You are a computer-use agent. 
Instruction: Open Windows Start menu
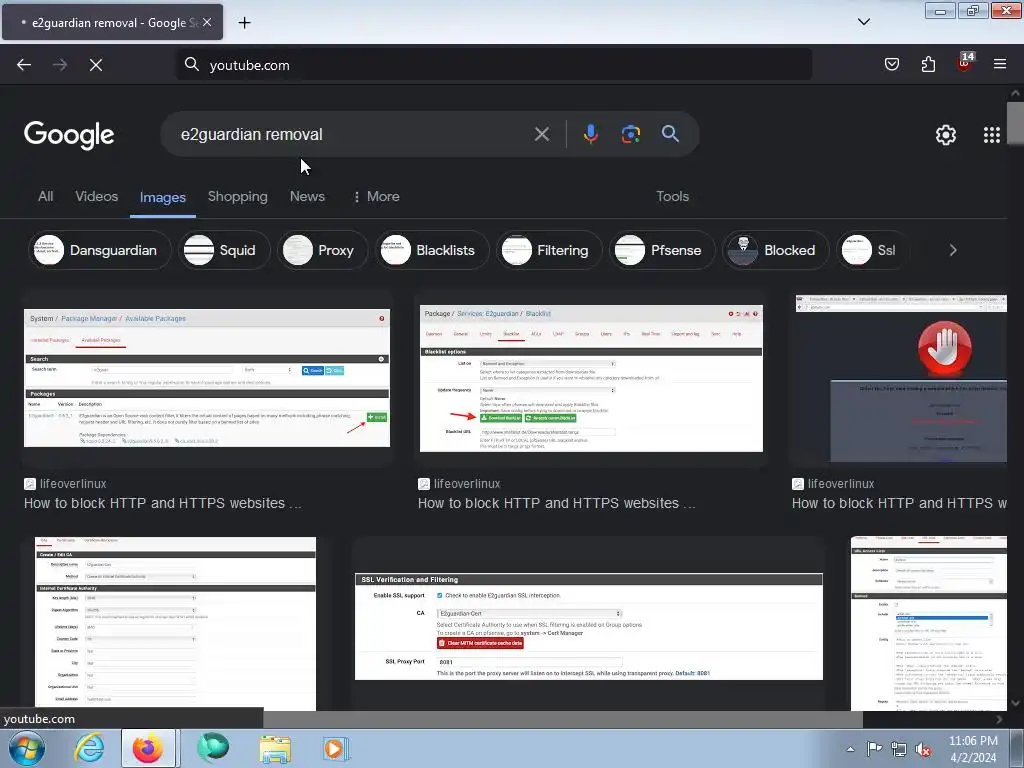[27, 748]
